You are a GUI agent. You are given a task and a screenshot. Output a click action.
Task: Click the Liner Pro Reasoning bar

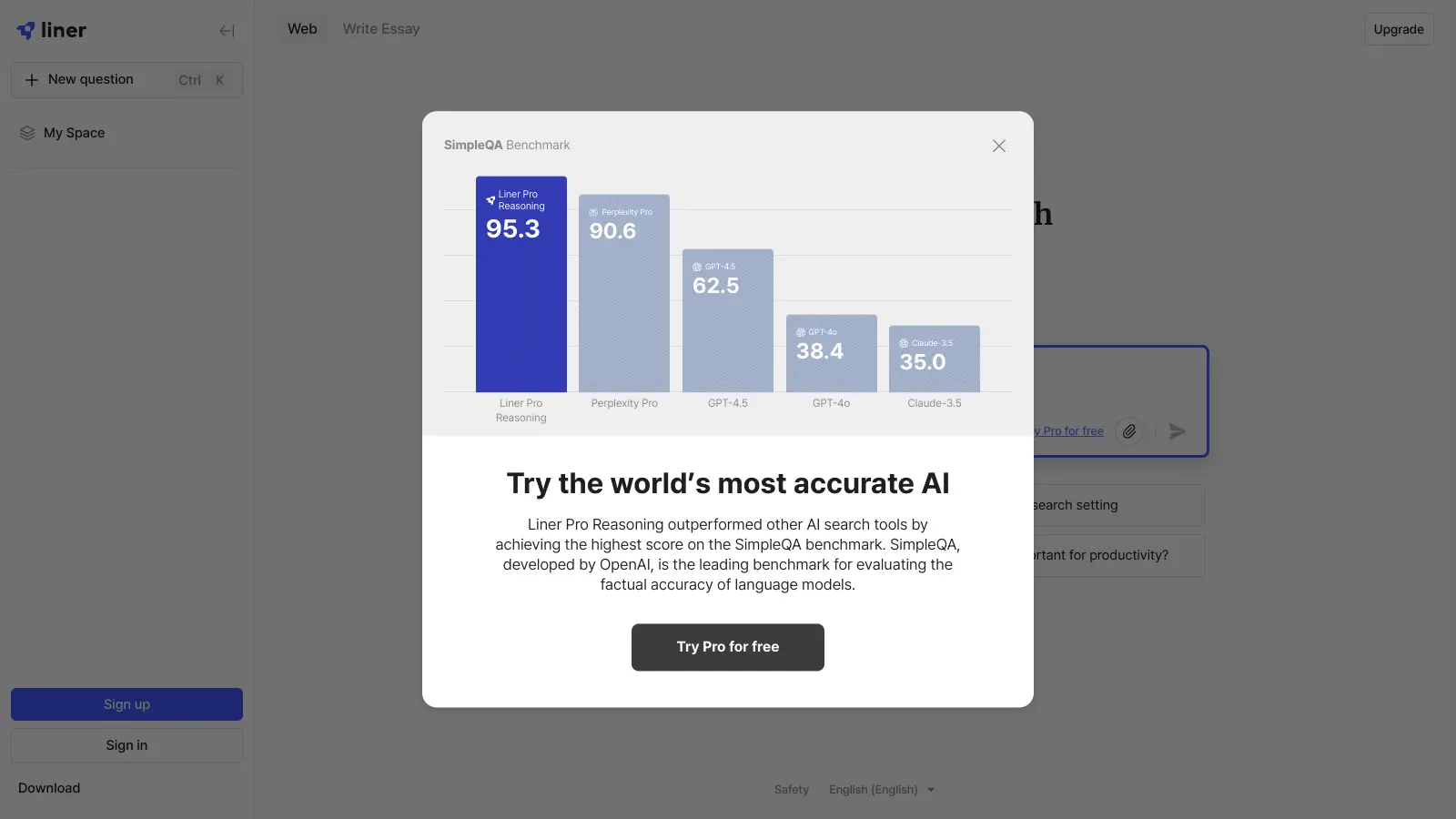[x=521, y=300]
